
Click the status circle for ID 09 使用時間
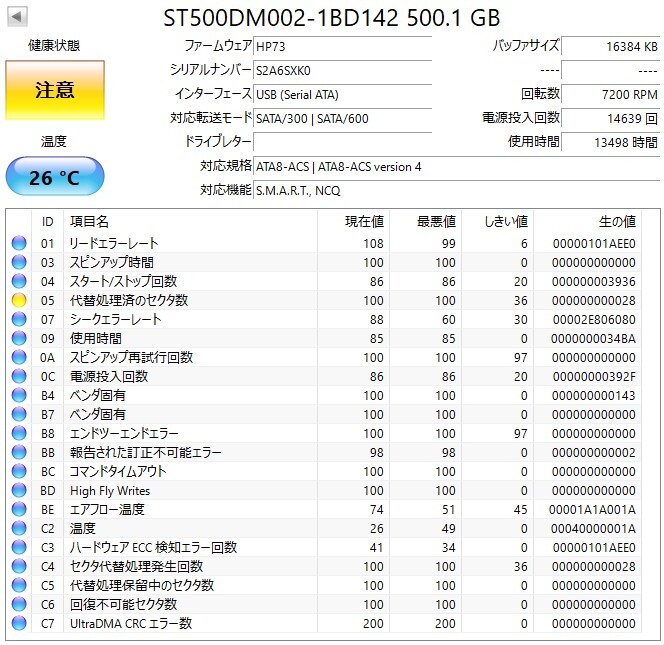pyautogui.click(x=19, y=338)
